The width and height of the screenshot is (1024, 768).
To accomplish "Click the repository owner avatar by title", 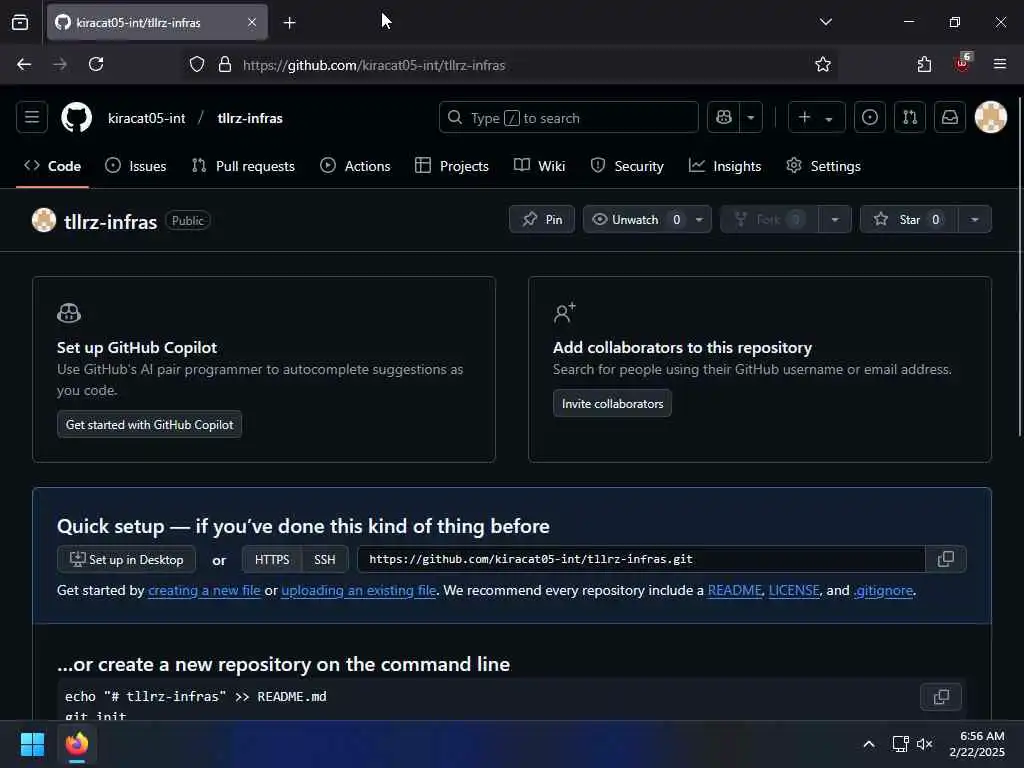I will coord(44,220).
